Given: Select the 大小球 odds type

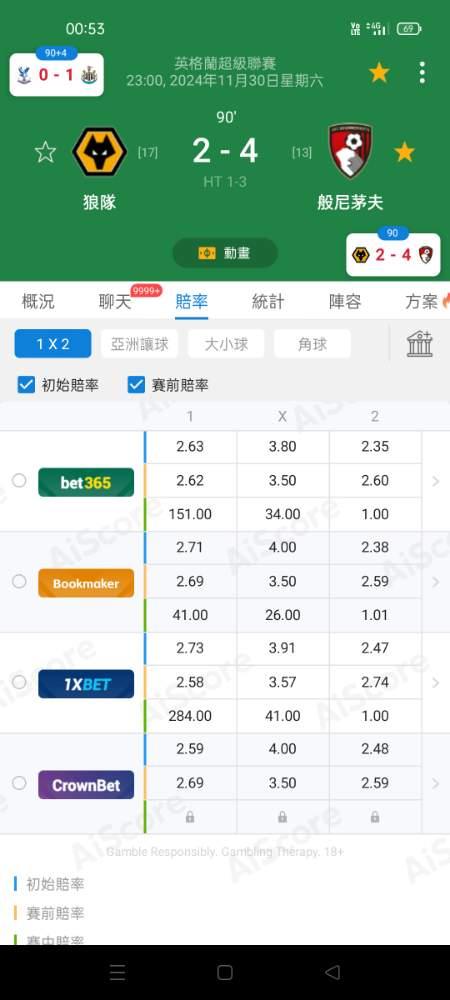Looking at the screenshot, I should point(226,344).
